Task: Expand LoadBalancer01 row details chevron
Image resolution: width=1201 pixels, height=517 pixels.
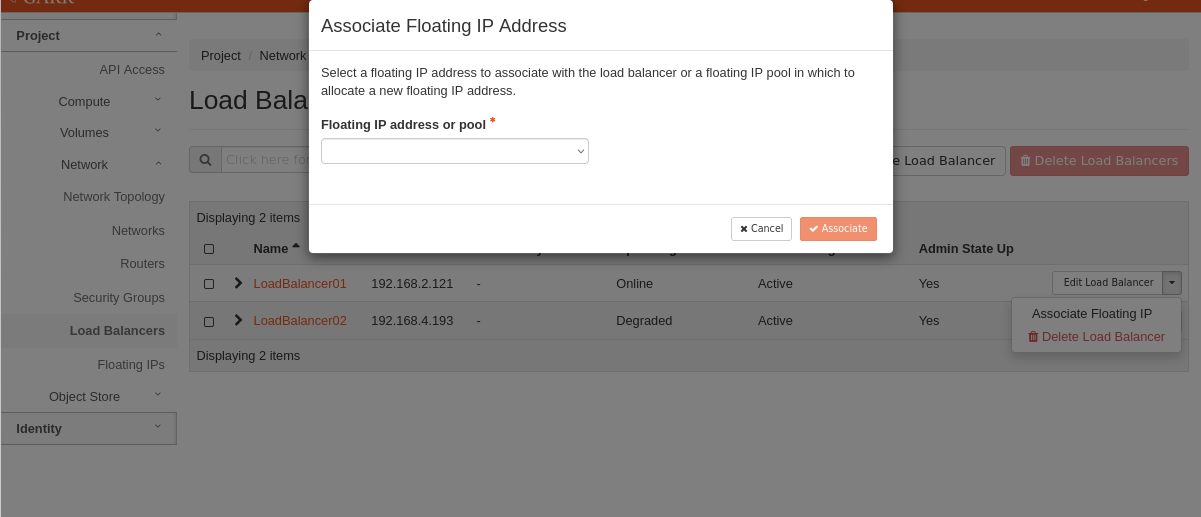Action: click(x=238, y=283)
